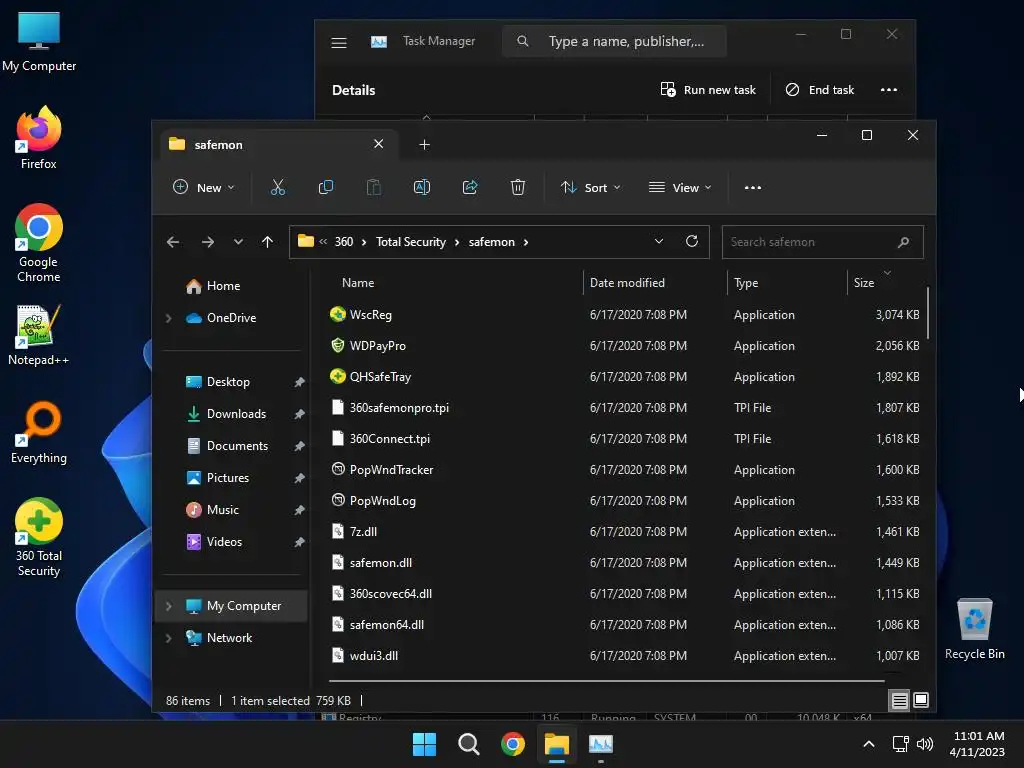Image resolution: width=1024 pixels, height=768 pixels.
Task: Click the Share icon in Explorer toolbar
Action: pos(470,187)
